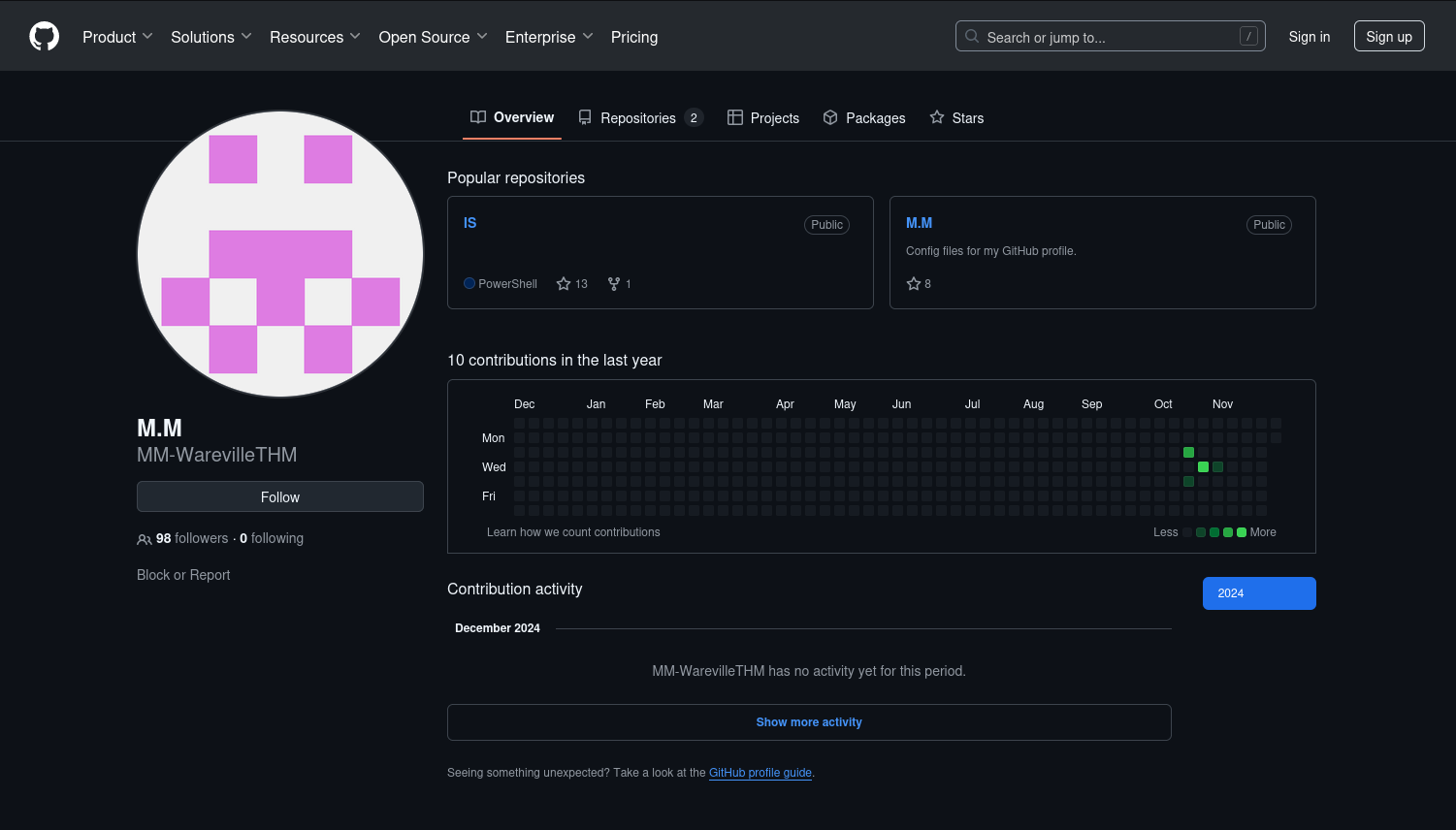Select the 2024 year filter
The width and height of the screenshot is (1456, 830).
point(1259,593)
